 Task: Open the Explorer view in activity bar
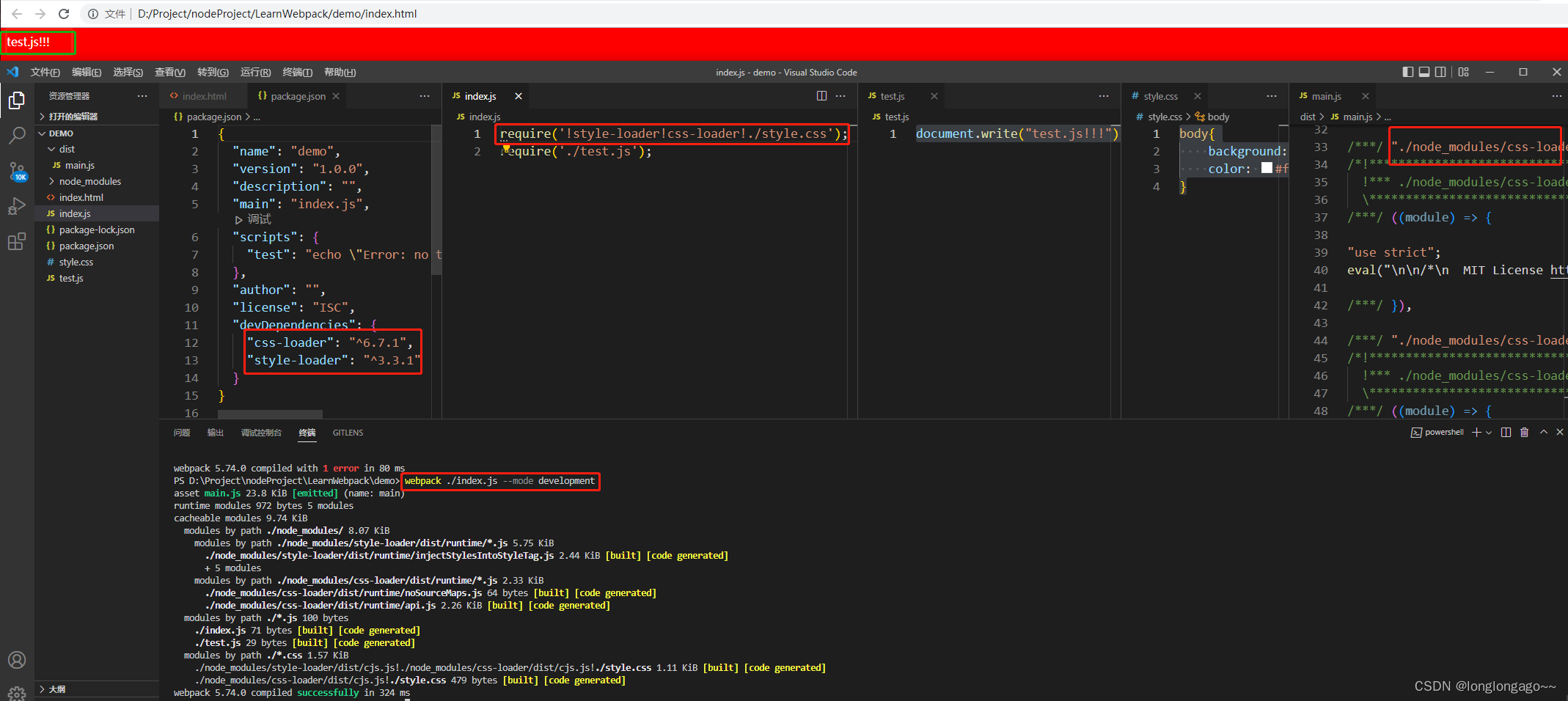click(x=16, y=100)
